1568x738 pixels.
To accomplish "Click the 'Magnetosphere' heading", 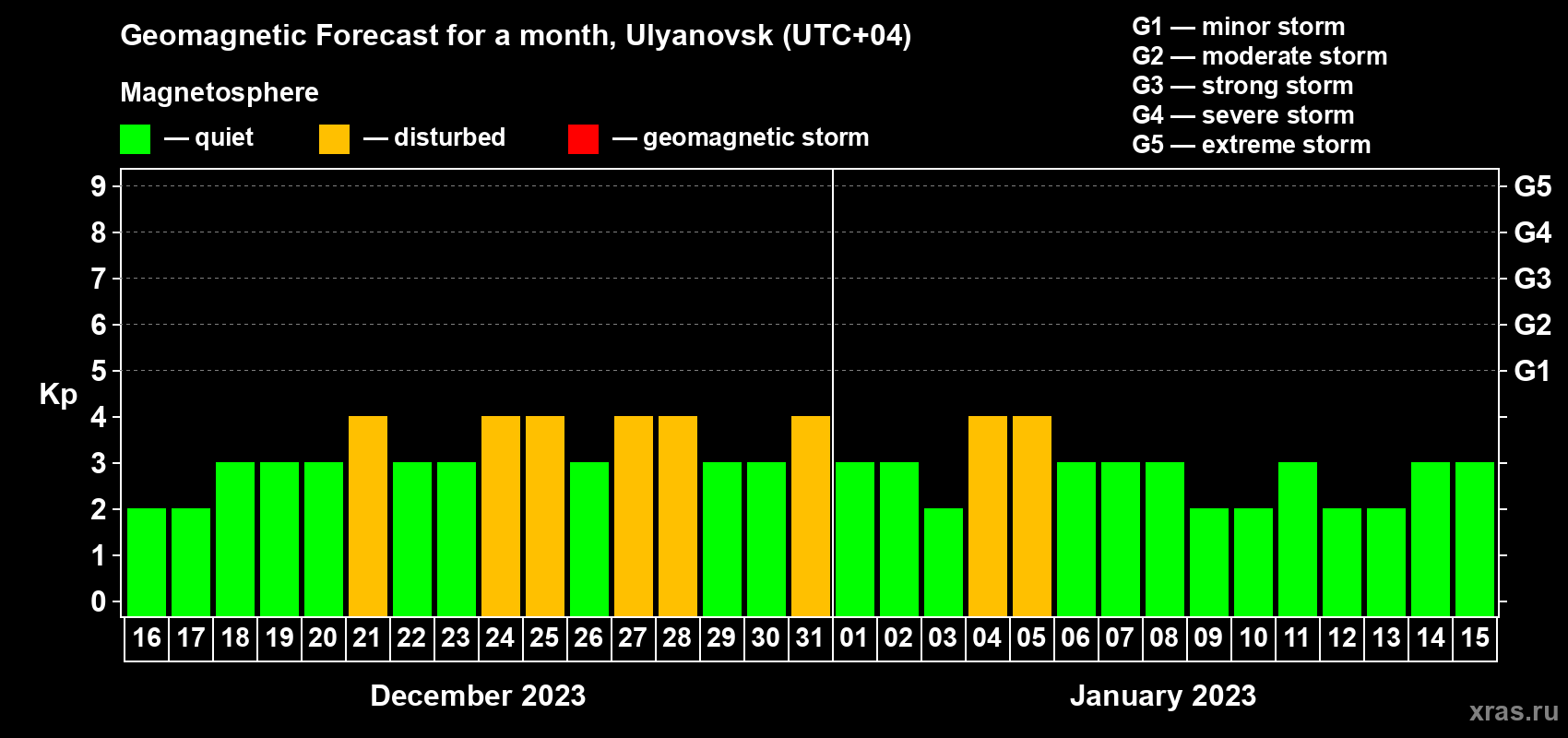I will [220, 93].
